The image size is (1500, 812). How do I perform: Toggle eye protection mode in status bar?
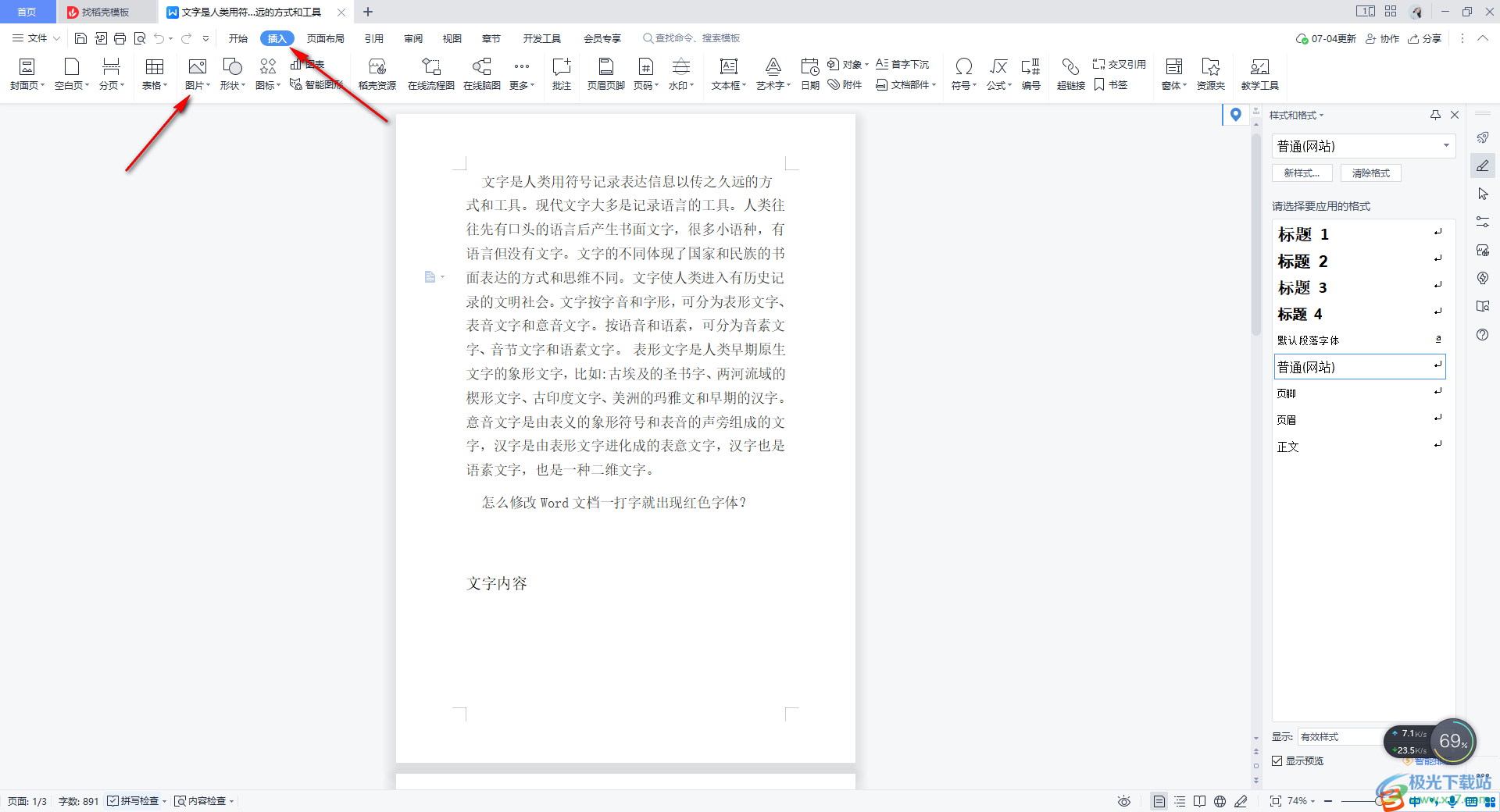(1124, 801)
